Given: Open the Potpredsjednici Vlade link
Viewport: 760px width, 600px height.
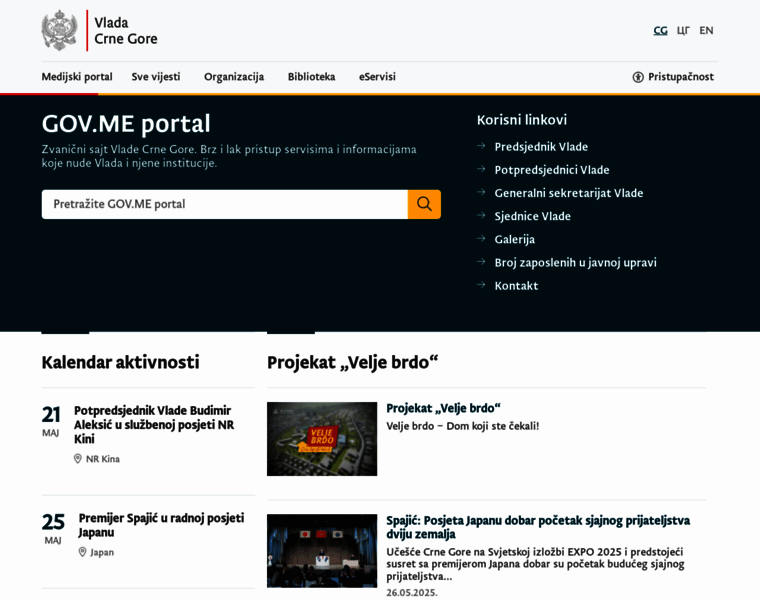Looking at the screenshot, I should [x=552, y=170].
